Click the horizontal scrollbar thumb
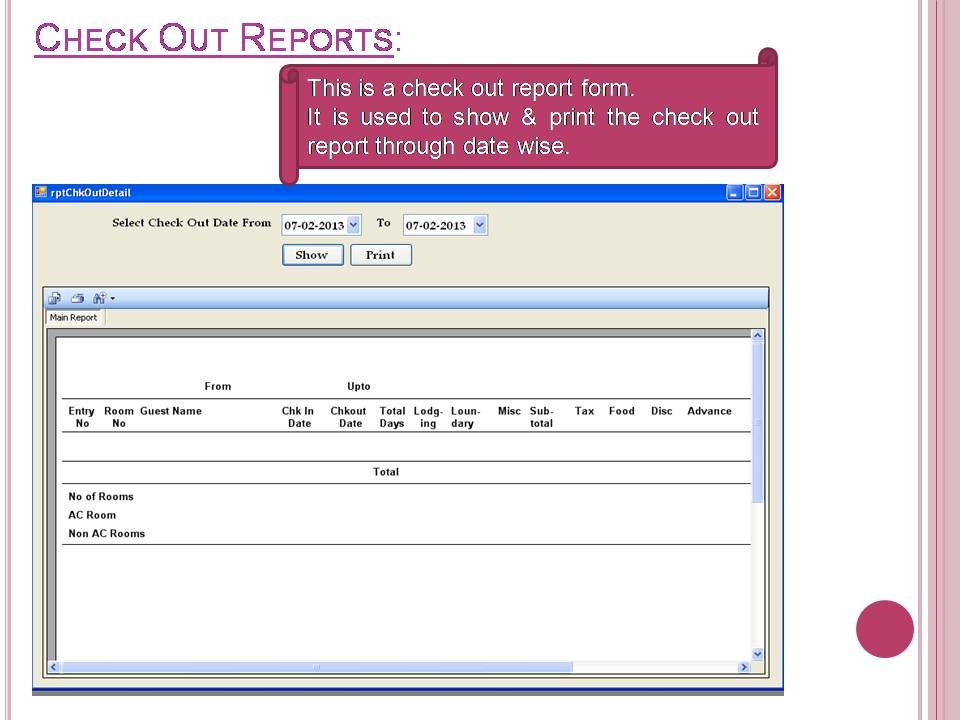Screen dimensions: 960x720 (317, 667)
